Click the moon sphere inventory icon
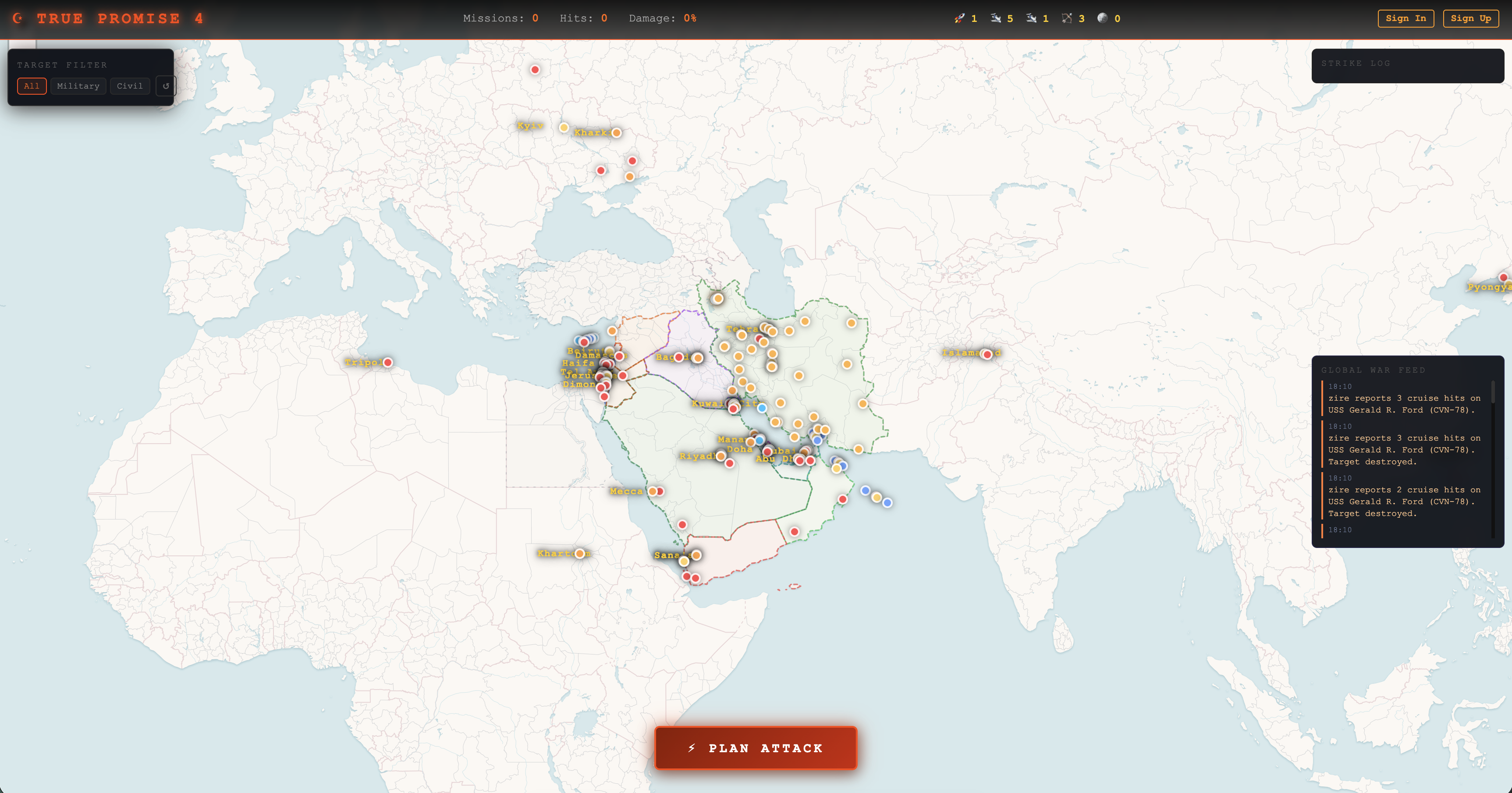Image resolution: width=1512 pixels, height=793 pixels. click(x=1102, y=18)
